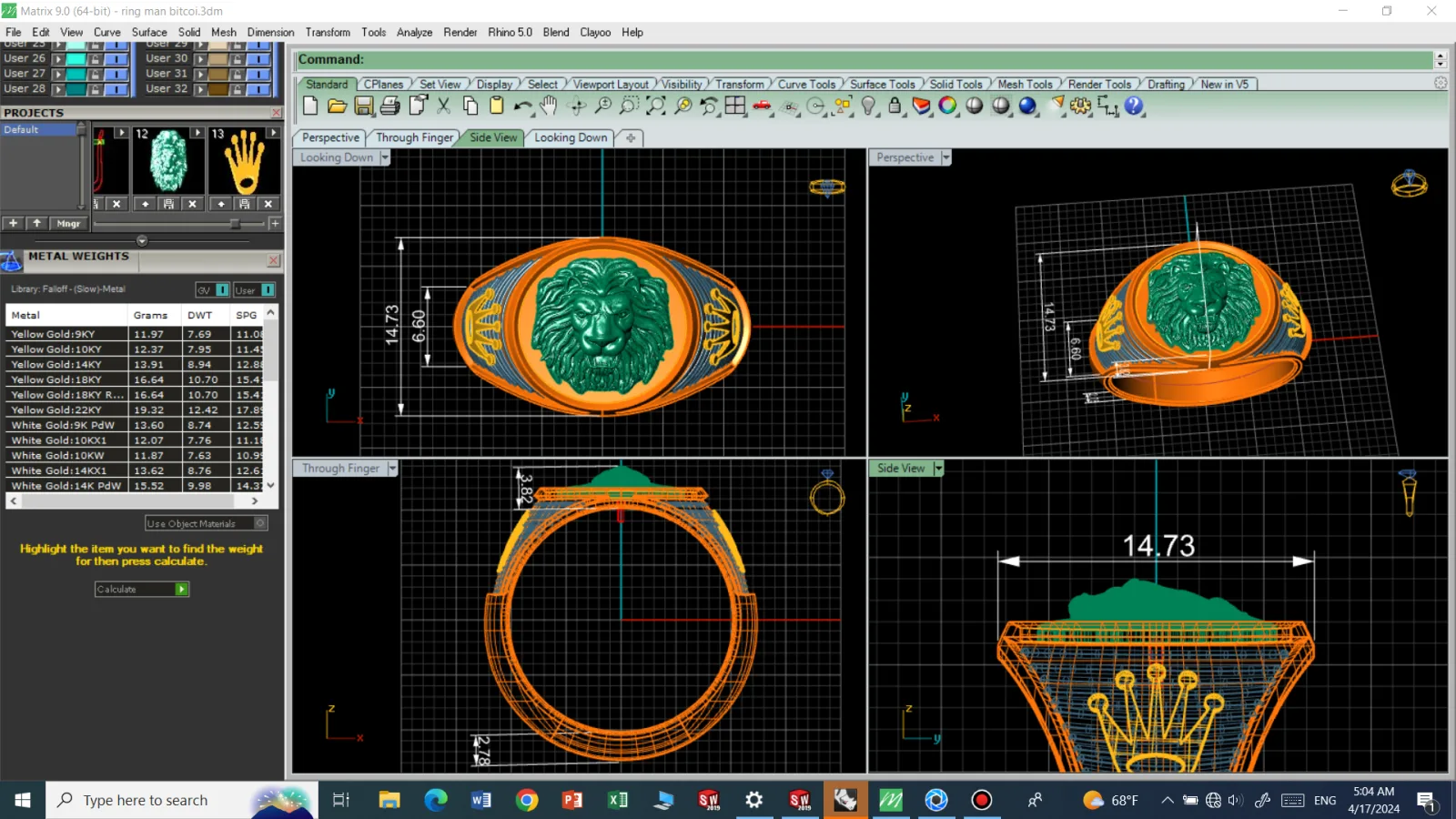1456x819 pixels.
Task: Toggle lock on the User 27 layer
Action: click(x=95, y=74)
